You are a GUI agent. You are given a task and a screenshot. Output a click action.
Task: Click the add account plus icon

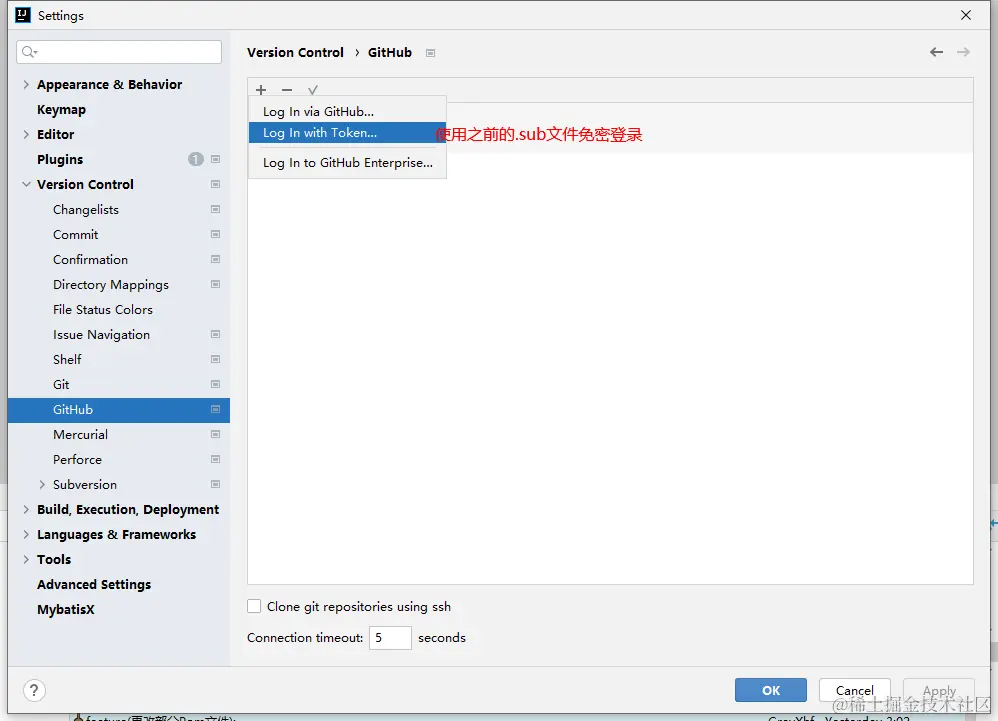tap(261, 90)
